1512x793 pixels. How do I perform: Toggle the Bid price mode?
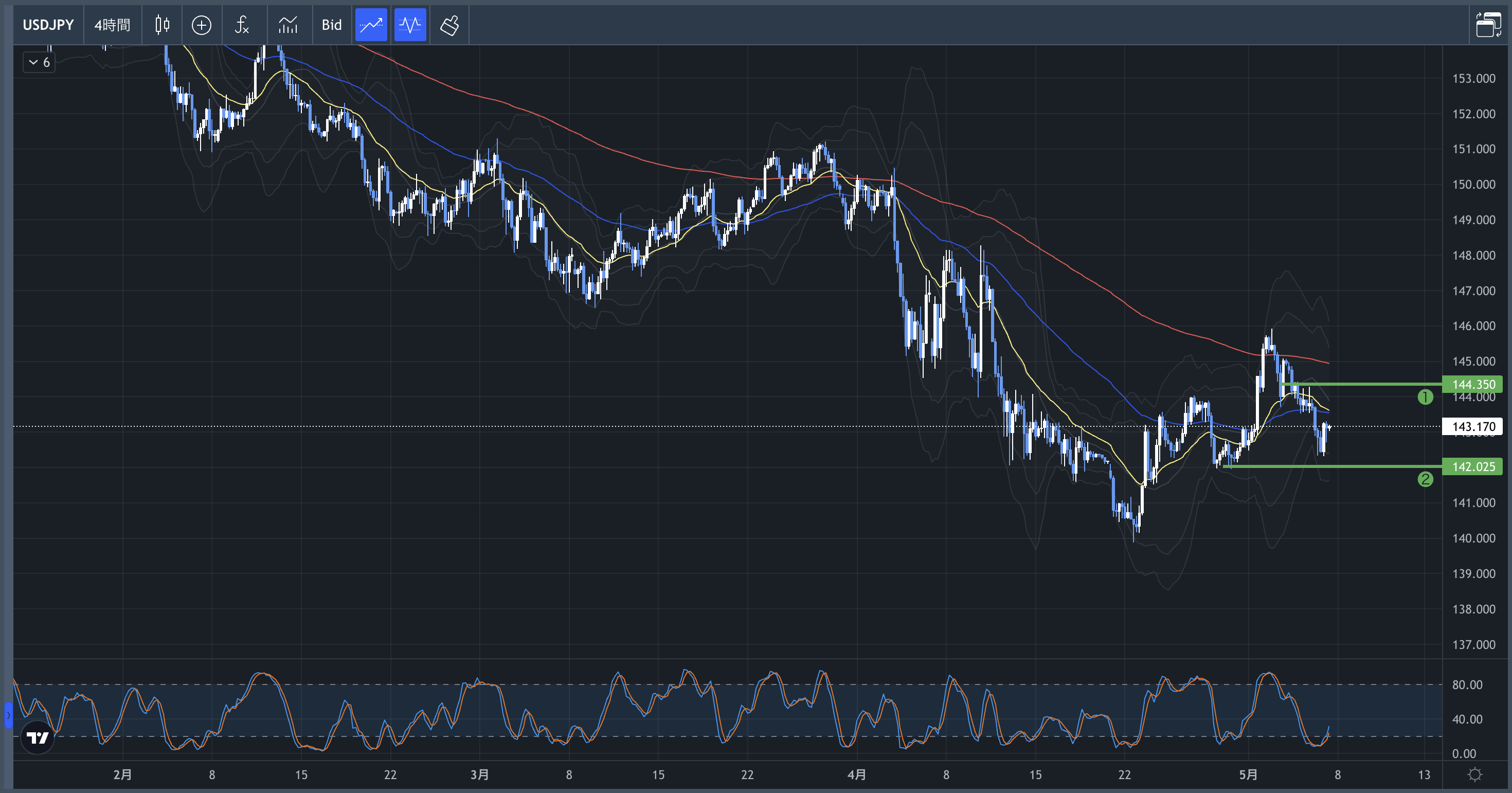click(x=332, y=25)
